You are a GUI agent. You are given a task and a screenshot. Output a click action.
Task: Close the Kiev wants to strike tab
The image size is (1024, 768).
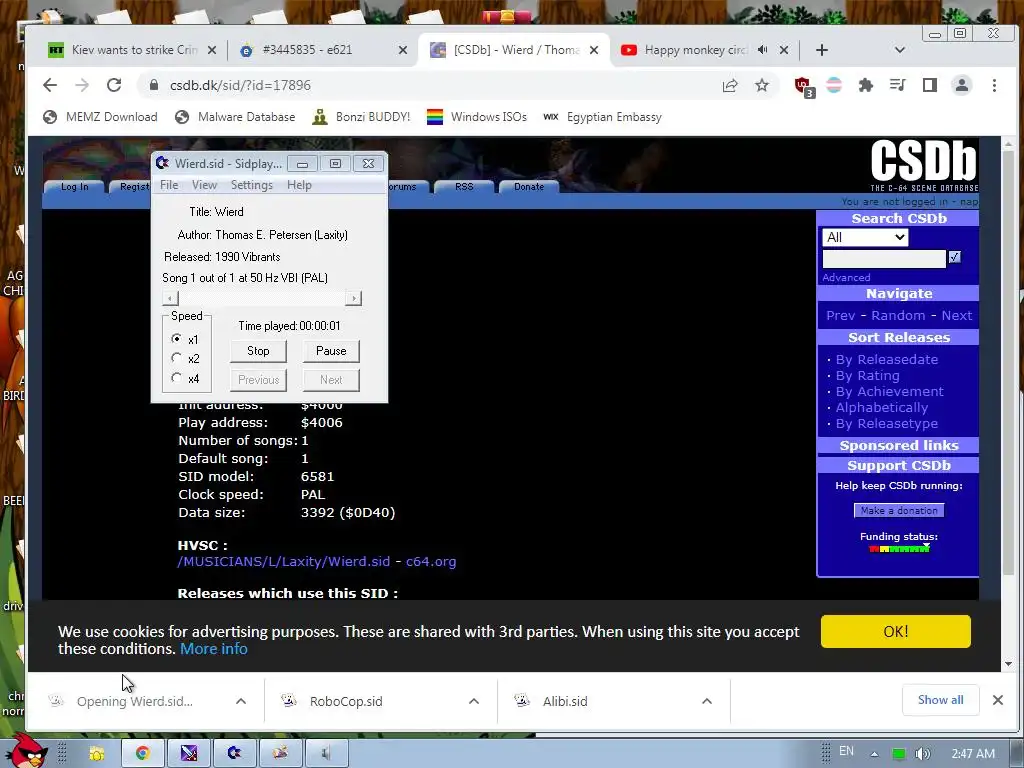coord(212,50)
